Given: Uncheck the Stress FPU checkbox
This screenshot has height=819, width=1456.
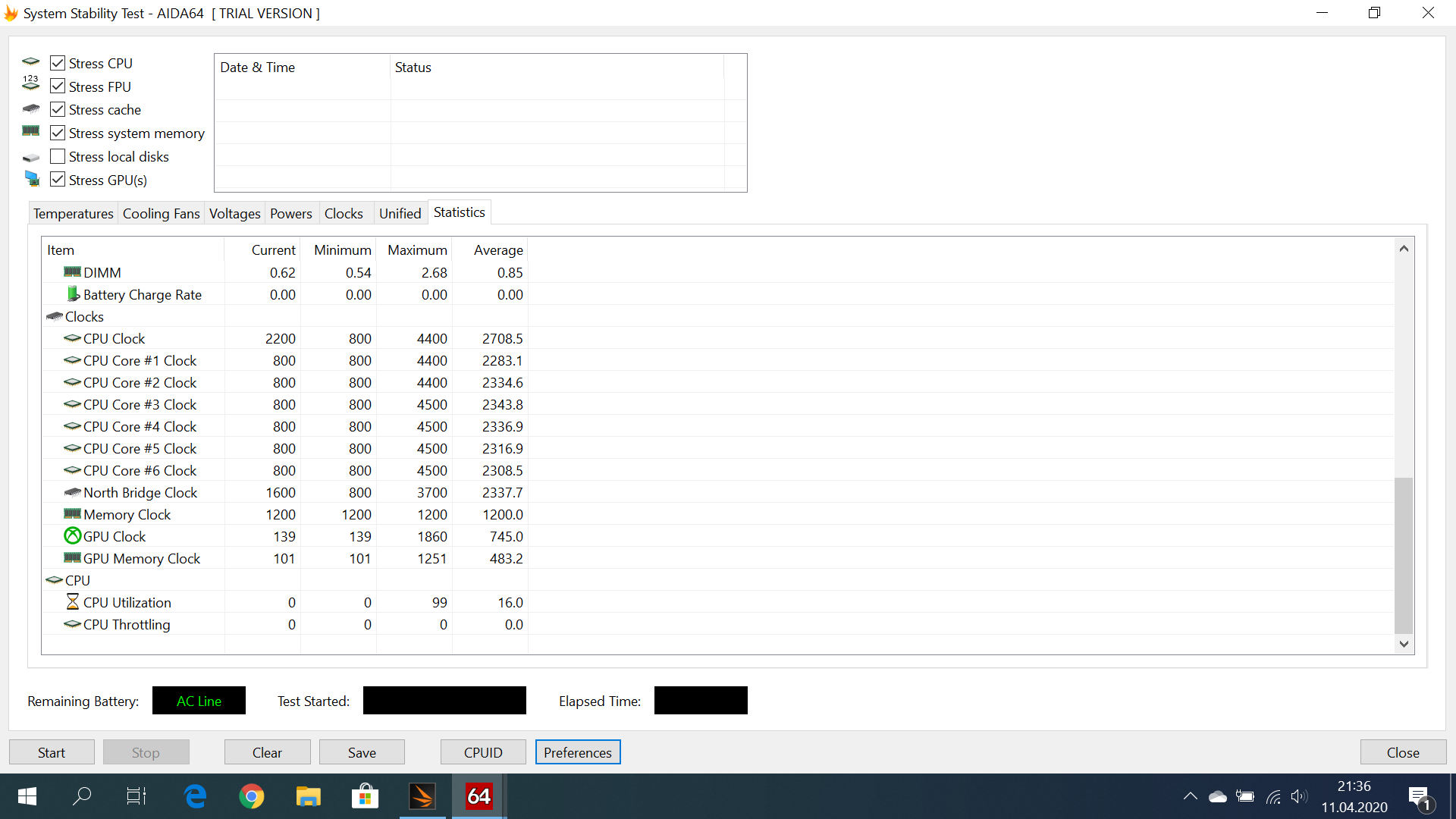Looking at the screenshot, I should click(x=58, y=86).
